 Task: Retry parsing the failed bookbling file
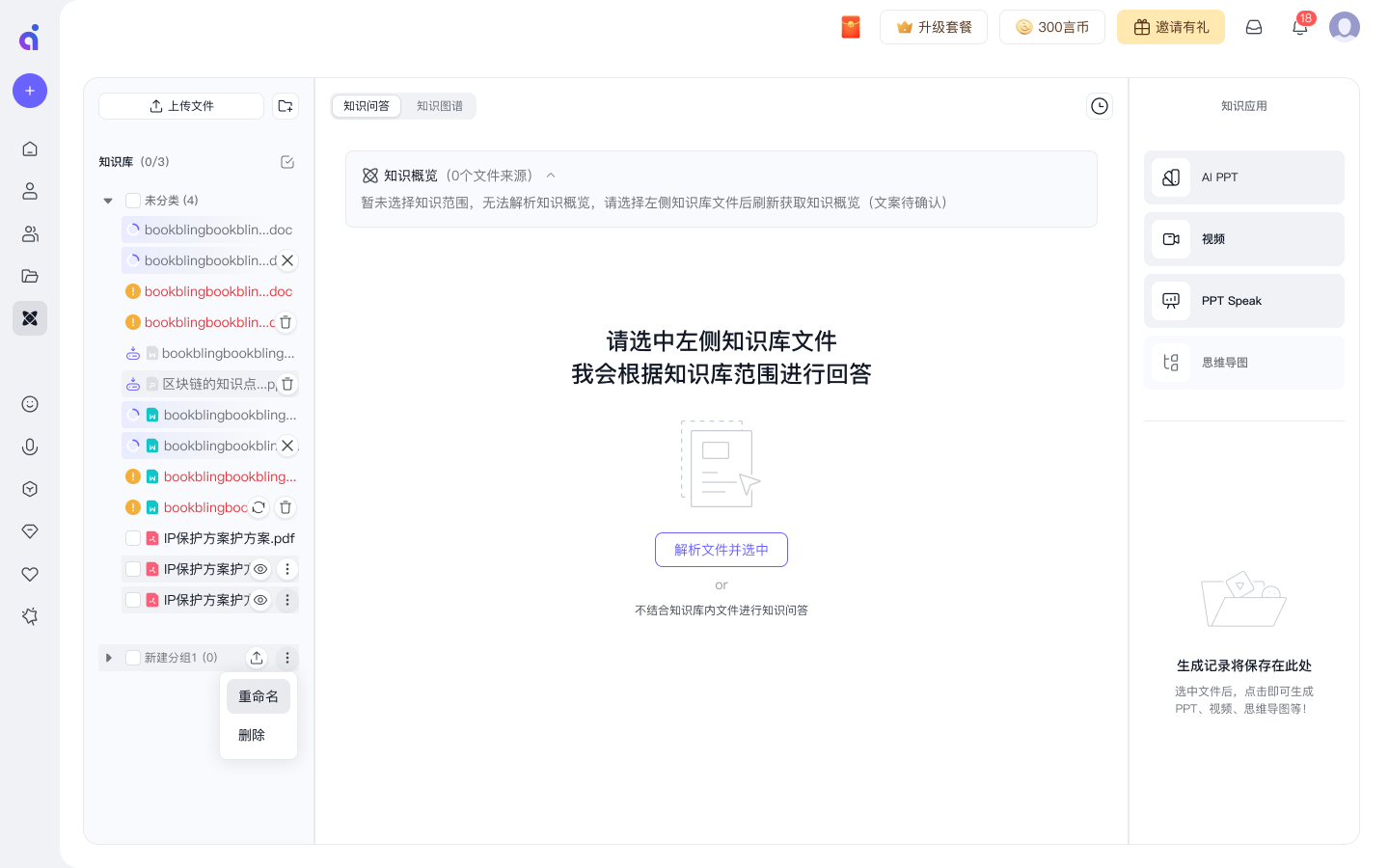pyautogui.click(x=259, y=506)
